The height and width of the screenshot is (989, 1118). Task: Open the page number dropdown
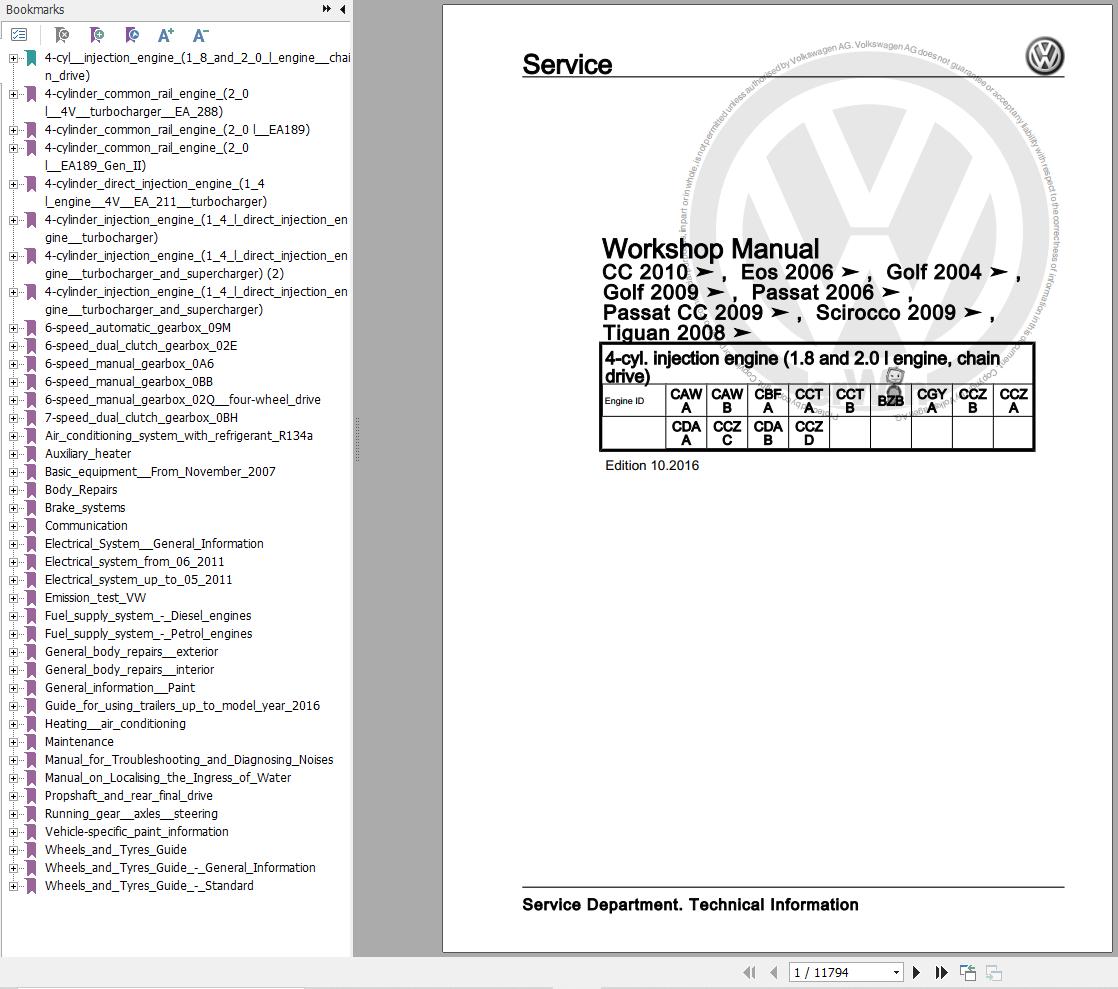896,971
